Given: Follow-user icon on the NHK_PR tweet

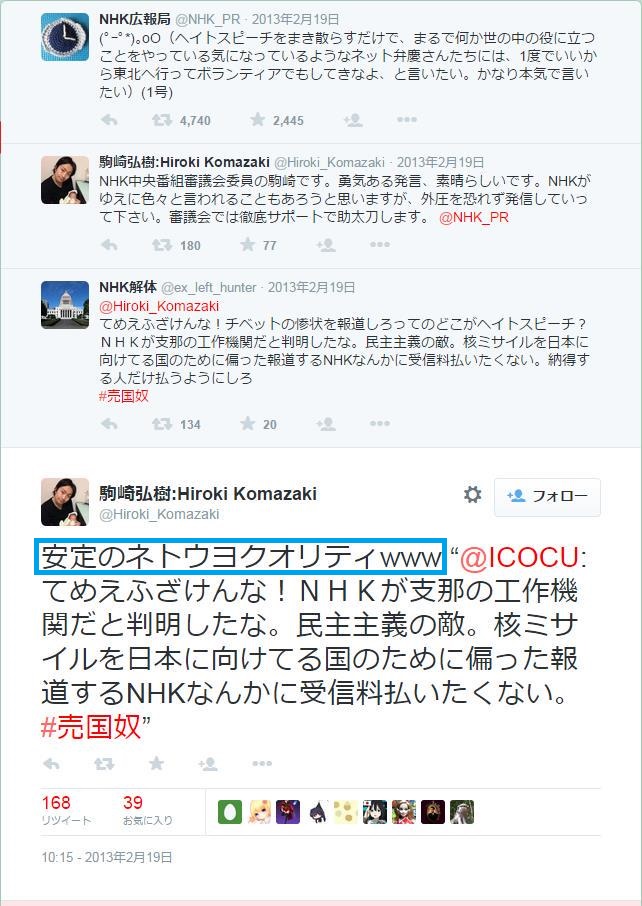Looking at the screenshot, I should [353, 120].
